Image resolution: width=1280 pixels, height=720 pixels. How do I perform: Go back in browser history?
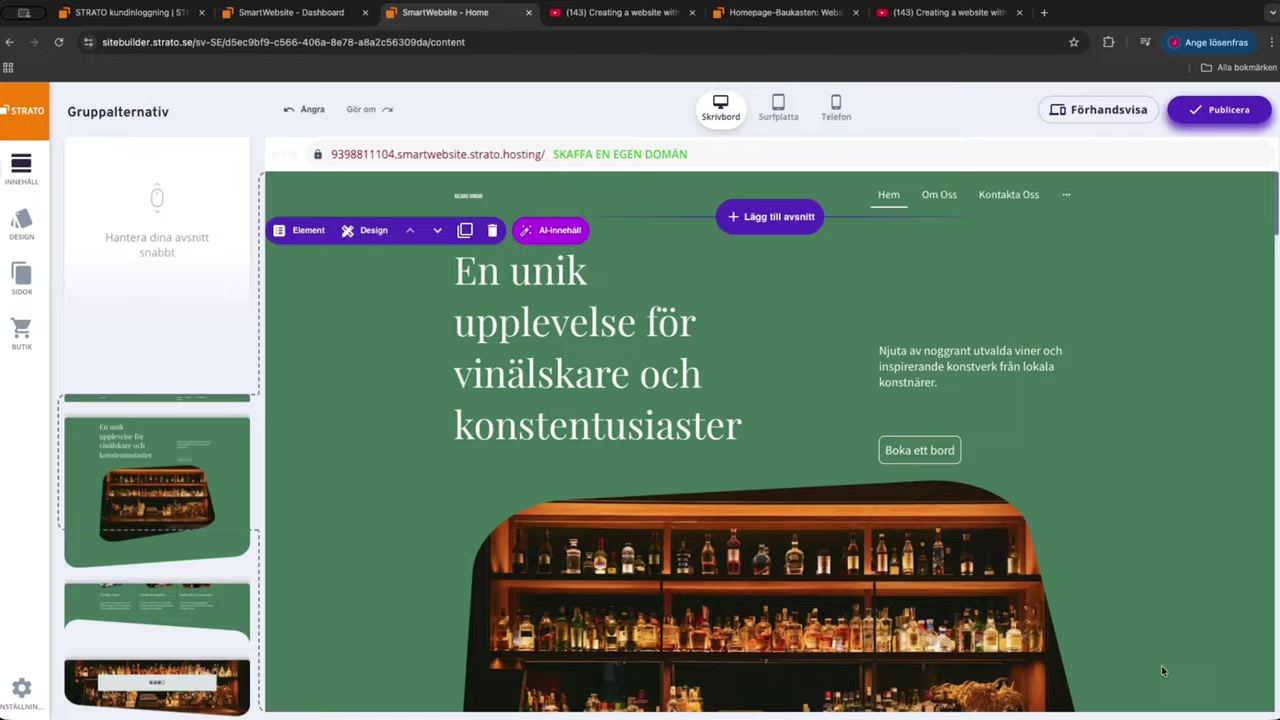point(9,42)
